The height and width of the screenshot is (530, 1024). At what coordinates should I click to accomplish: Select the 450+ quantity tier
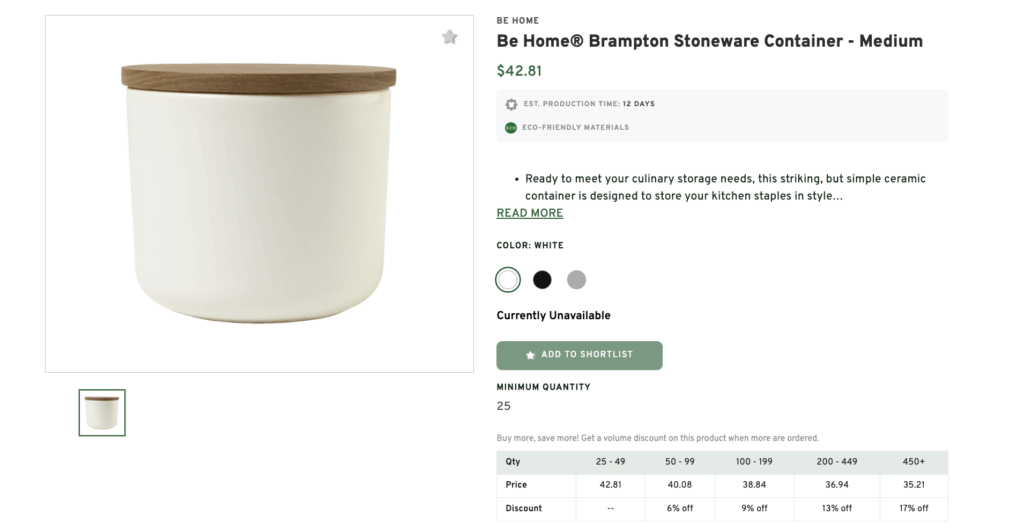(913, 462)
